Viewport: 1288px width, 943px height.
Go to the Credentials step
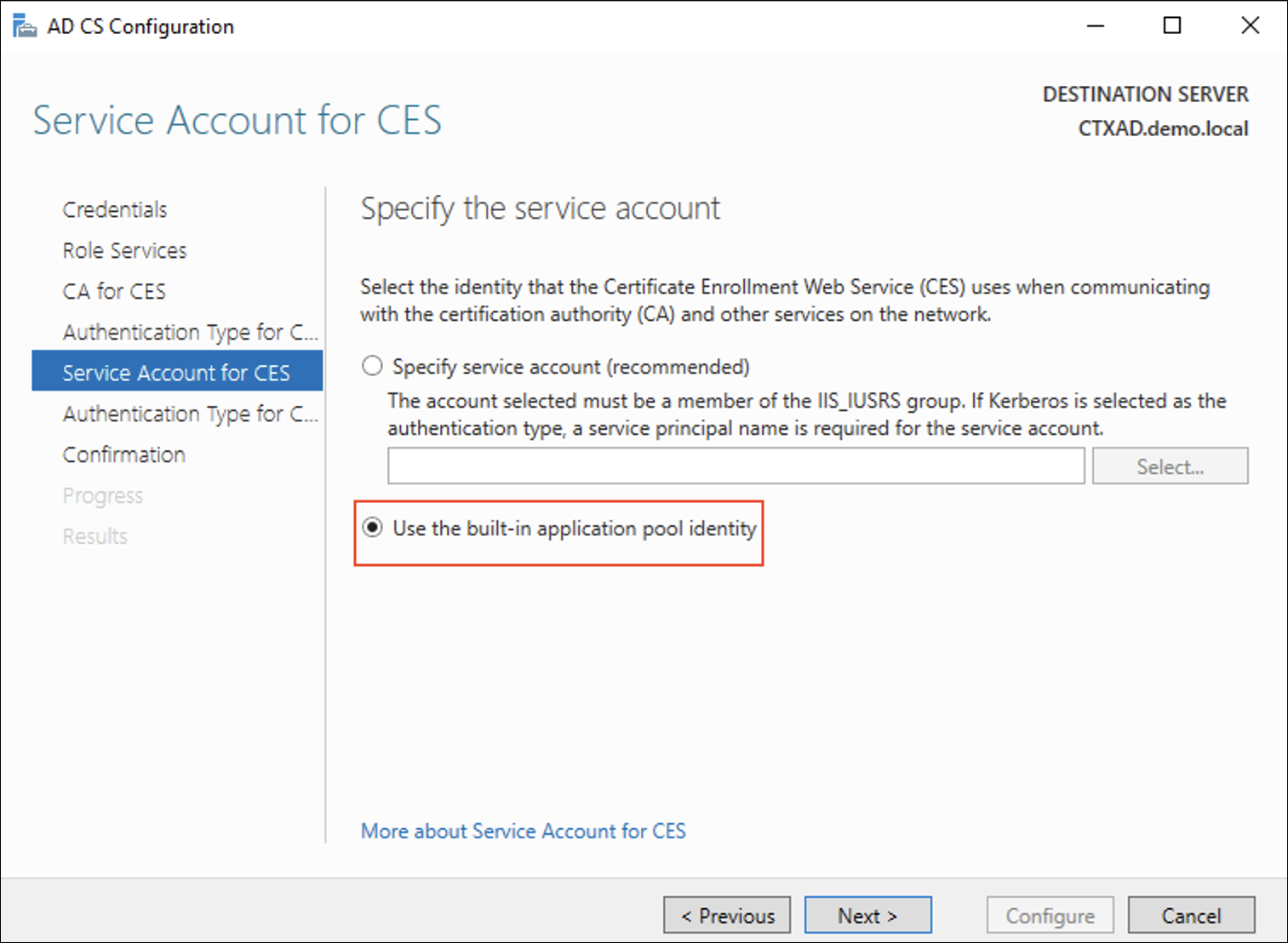point(115,209)
